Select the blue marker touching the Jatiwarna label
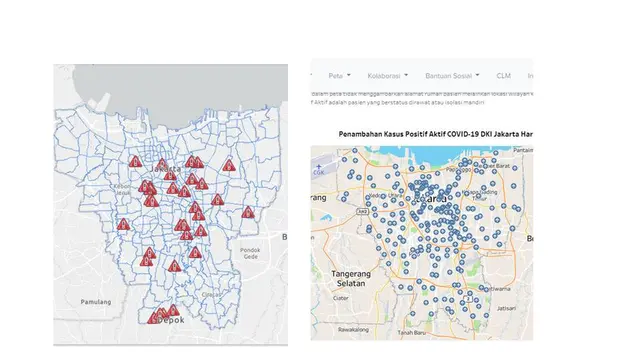 [x=486, y=289]
